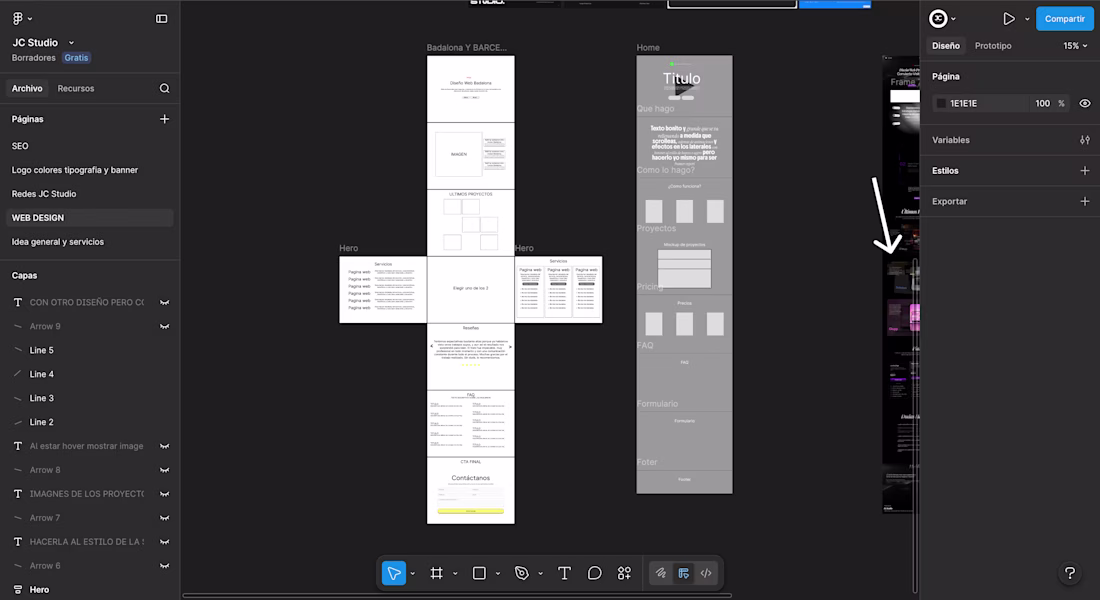
Task: Switch to Prototipo tab
Action: pos(993,46)
